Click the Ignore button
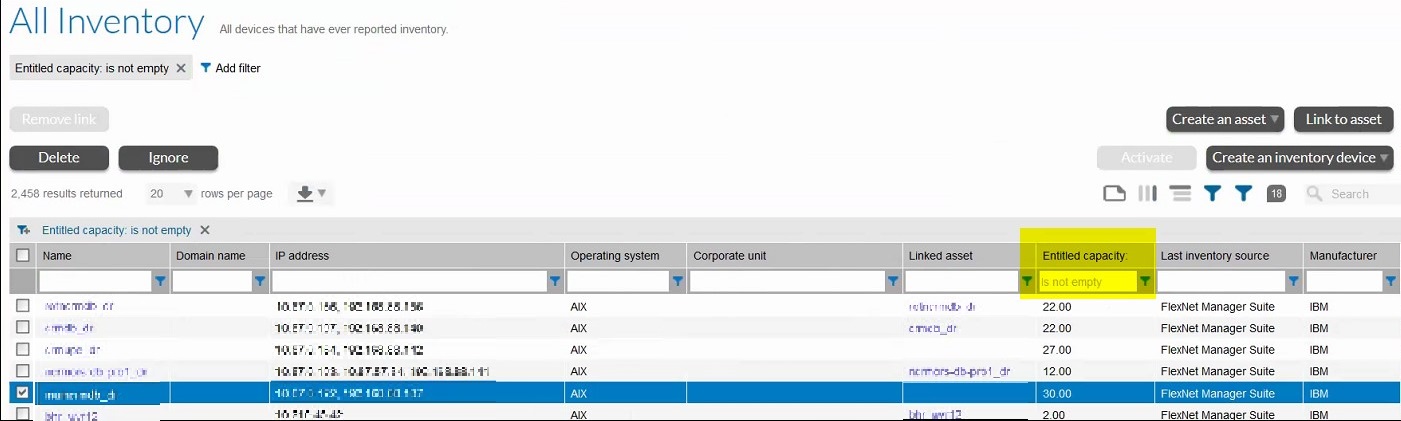 coord(168,158)
